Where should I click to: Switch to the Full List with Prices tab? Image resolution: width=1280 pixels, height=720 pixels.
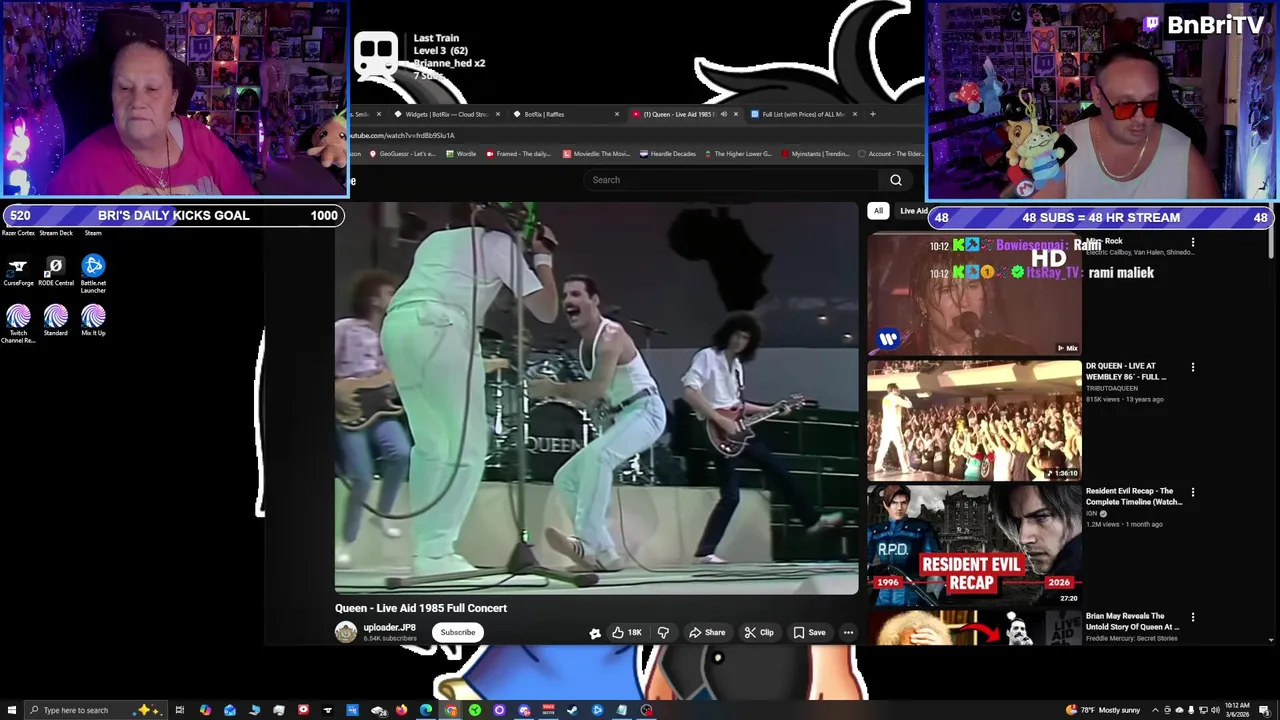point(803,114)
